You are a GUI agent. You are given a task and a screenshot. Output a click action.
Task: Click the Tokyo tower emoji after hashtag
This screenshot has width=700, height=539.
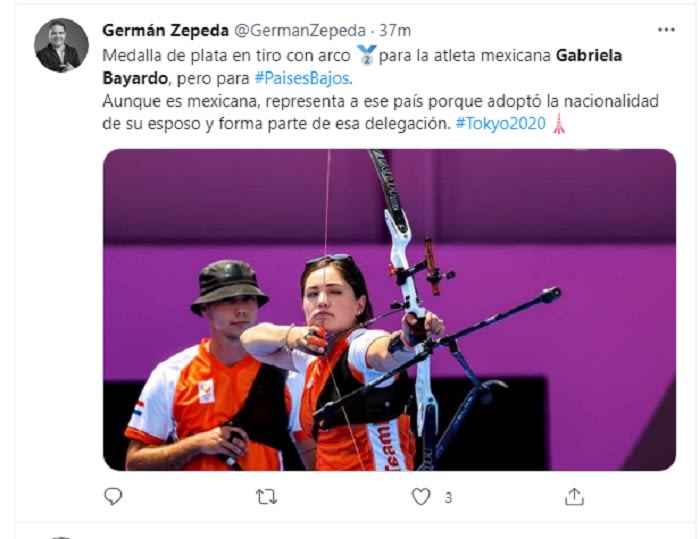pos(558,123)
